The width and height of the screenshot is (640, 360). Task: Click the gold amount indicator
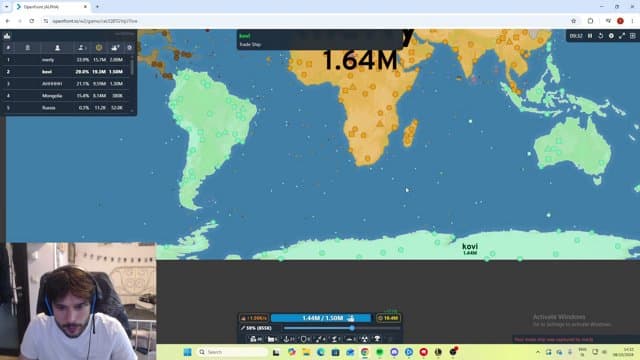[x=388, y=318]
